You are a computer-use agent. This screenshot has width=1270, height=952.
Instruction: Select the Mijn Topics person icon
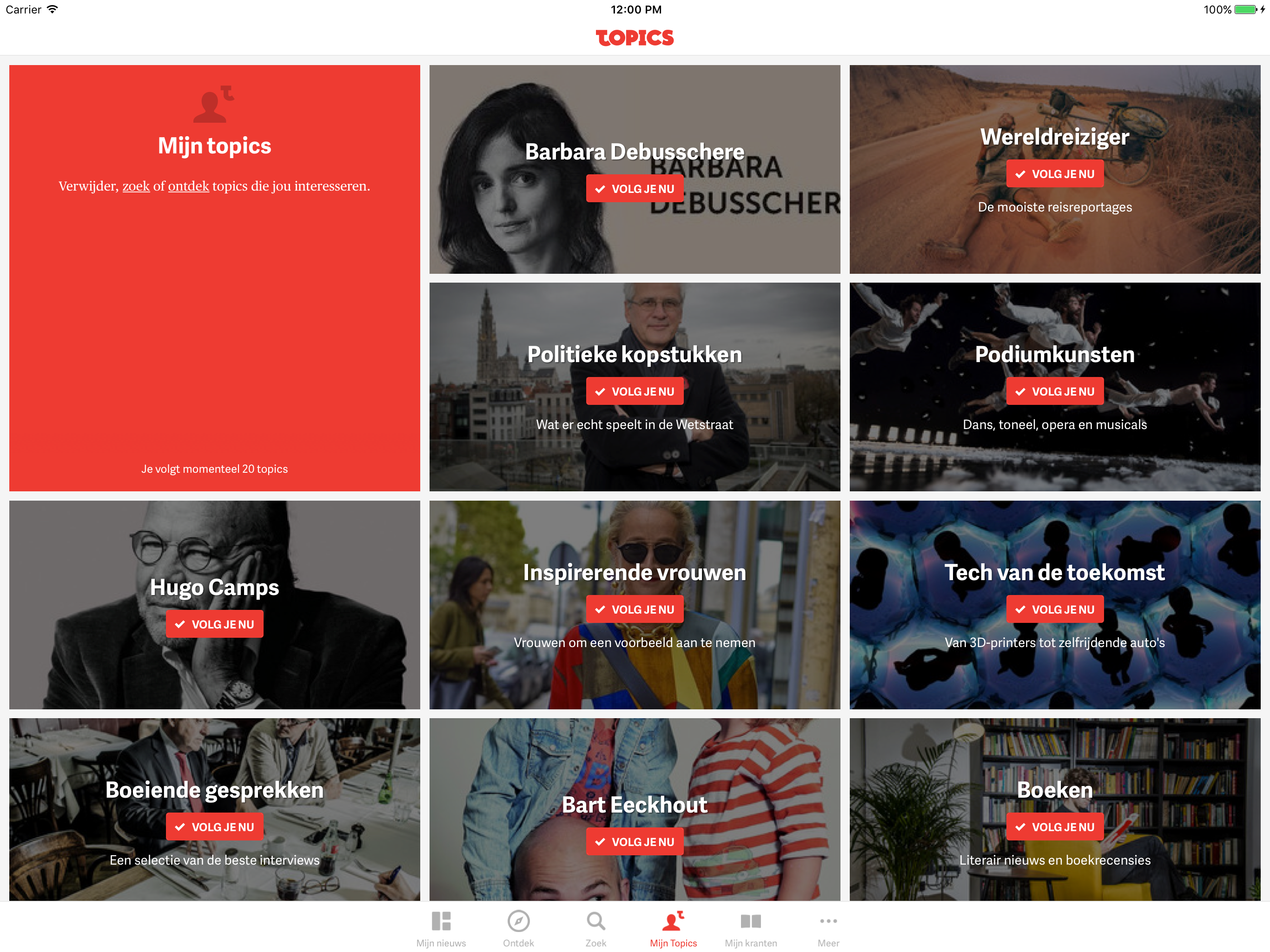673,920
